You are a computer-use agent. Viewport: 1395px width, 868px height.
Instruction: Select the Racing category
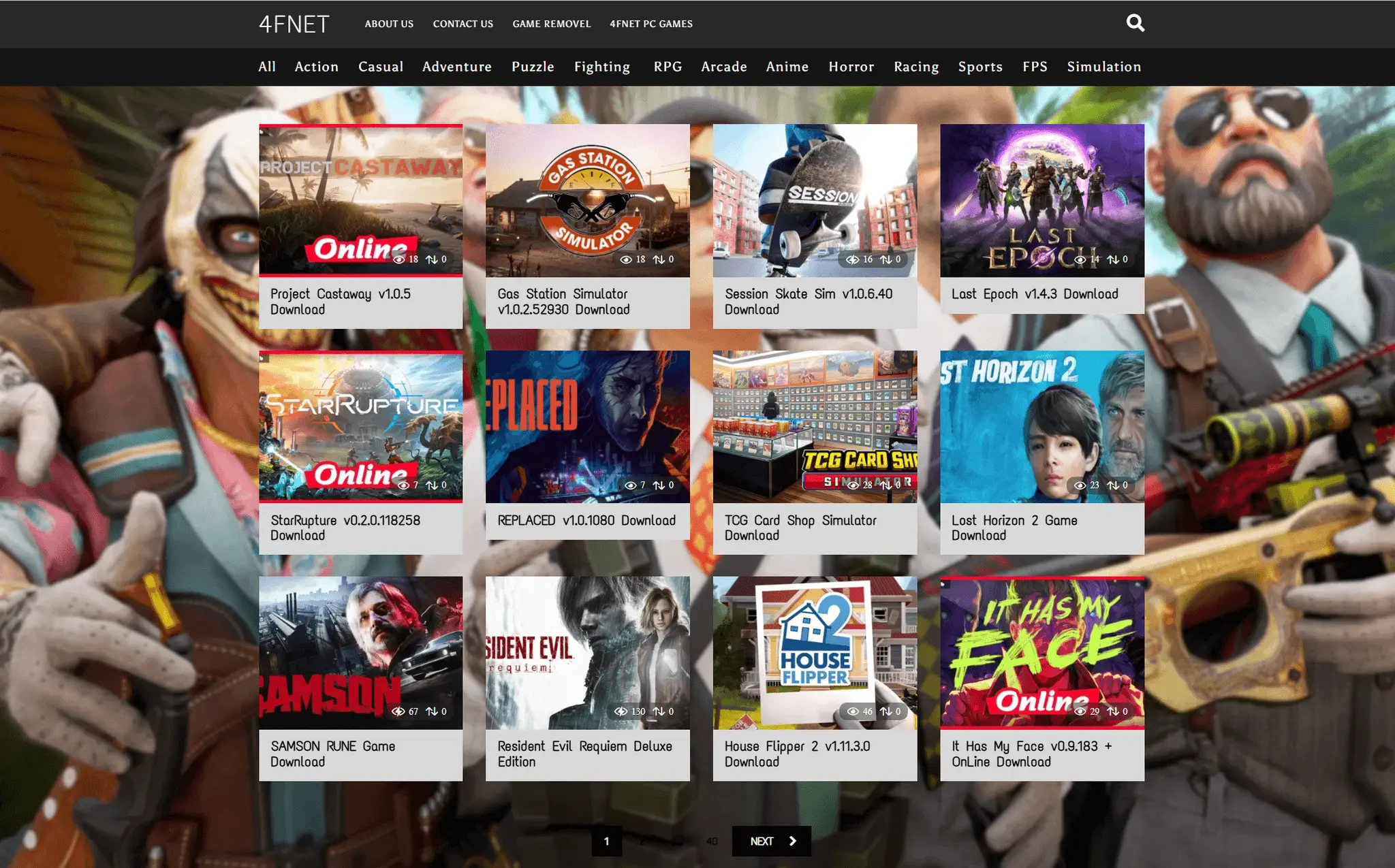click(916, 67)
